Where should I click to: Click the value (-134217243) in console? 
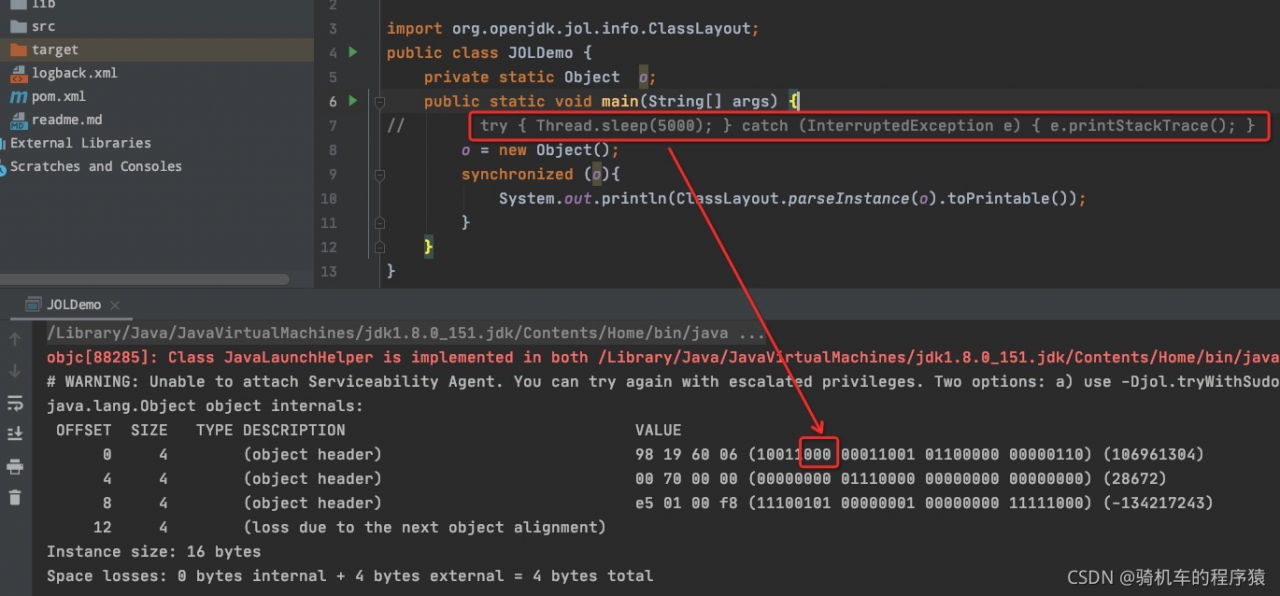(x=1157, y=502)
